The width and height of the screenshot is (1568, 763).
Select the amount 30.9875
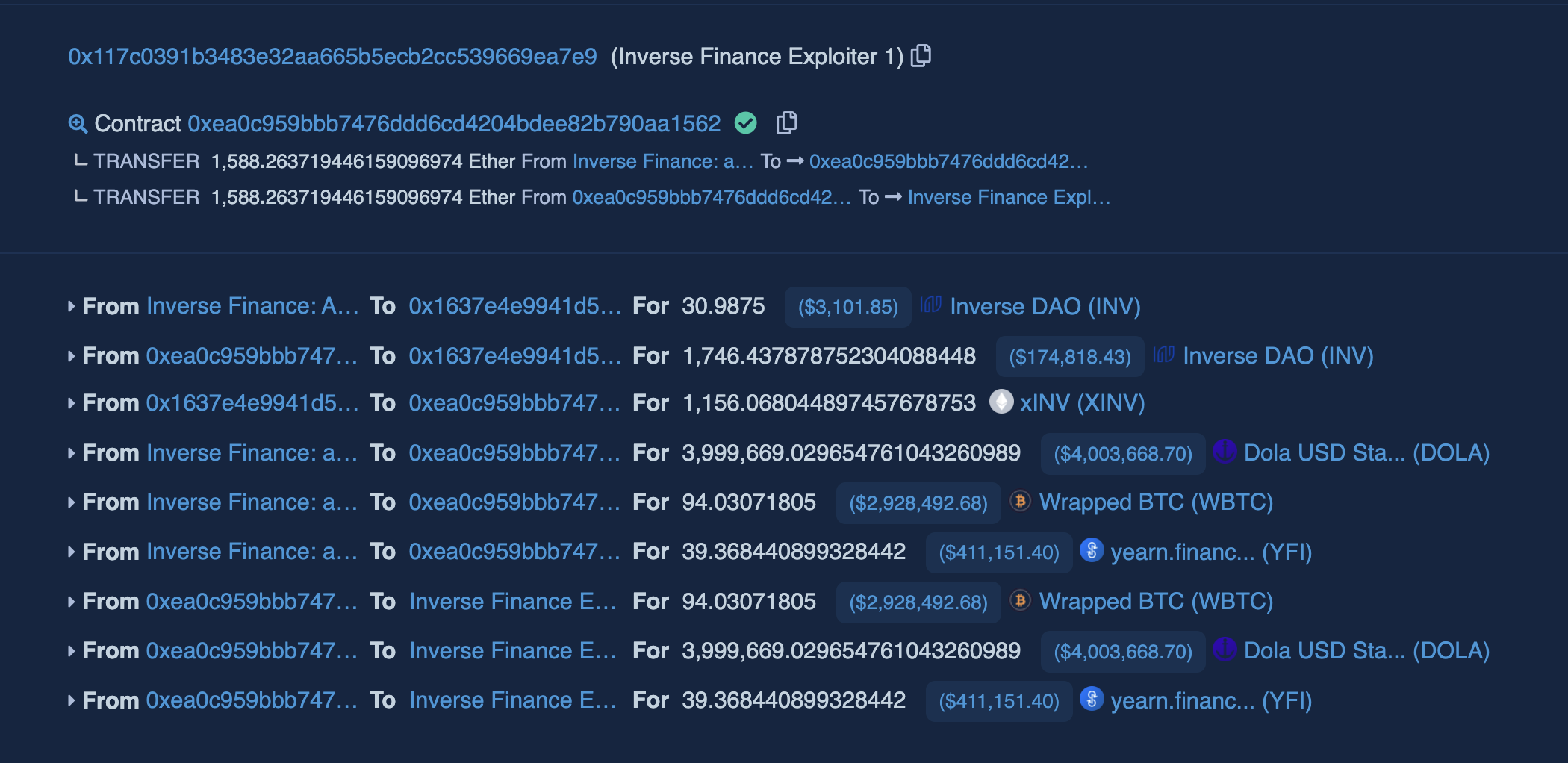click(x=724, y=306)
